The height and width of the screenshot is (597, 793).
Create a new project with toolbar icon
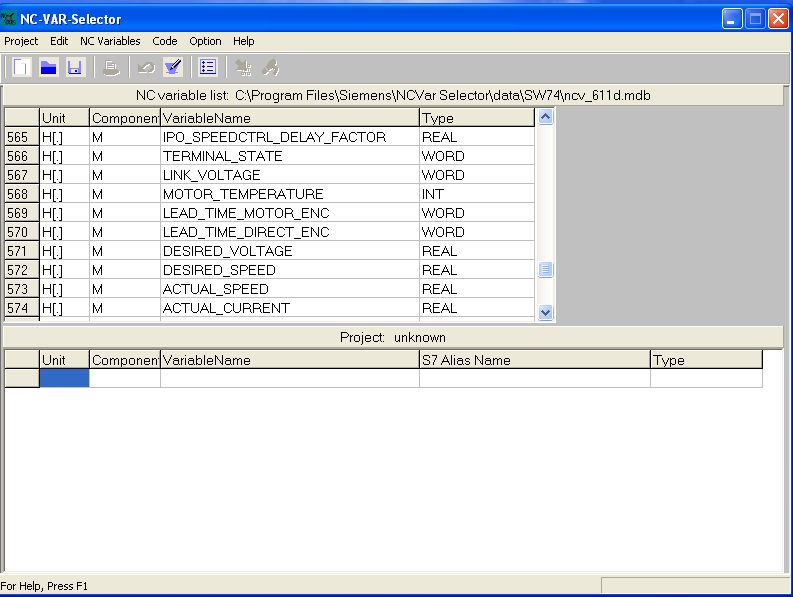point(22,67)
